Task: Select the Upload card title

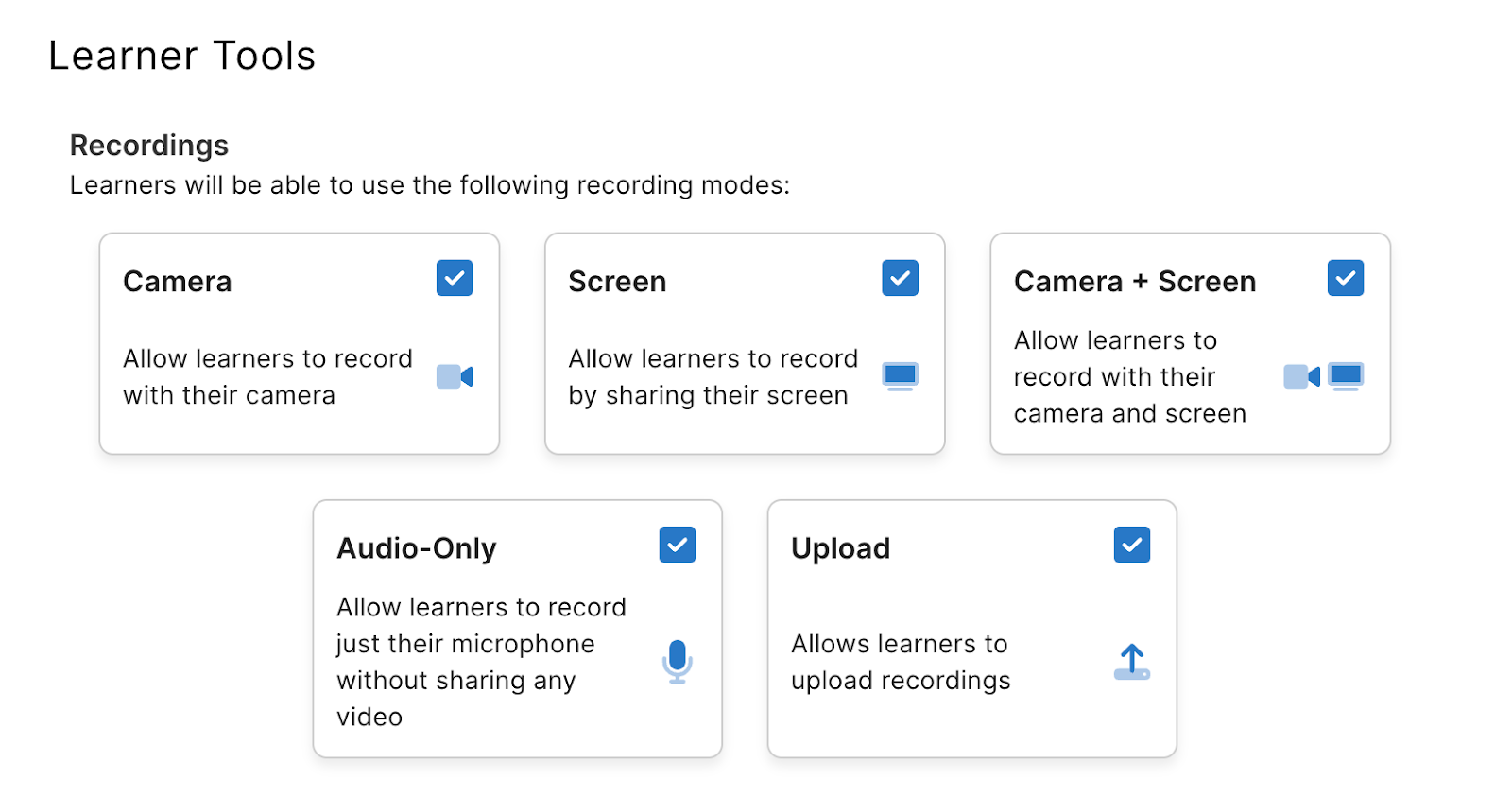Action: (840, 548)
